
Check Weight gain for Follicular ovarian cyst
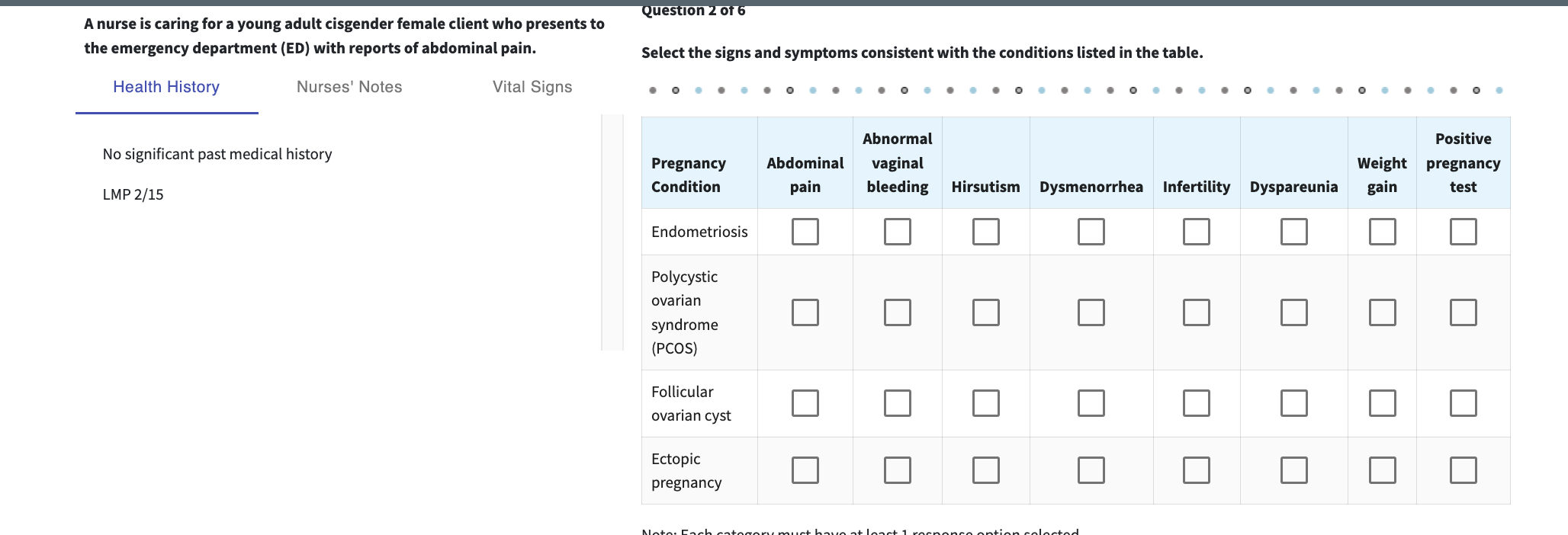[x=1383, y=402]
